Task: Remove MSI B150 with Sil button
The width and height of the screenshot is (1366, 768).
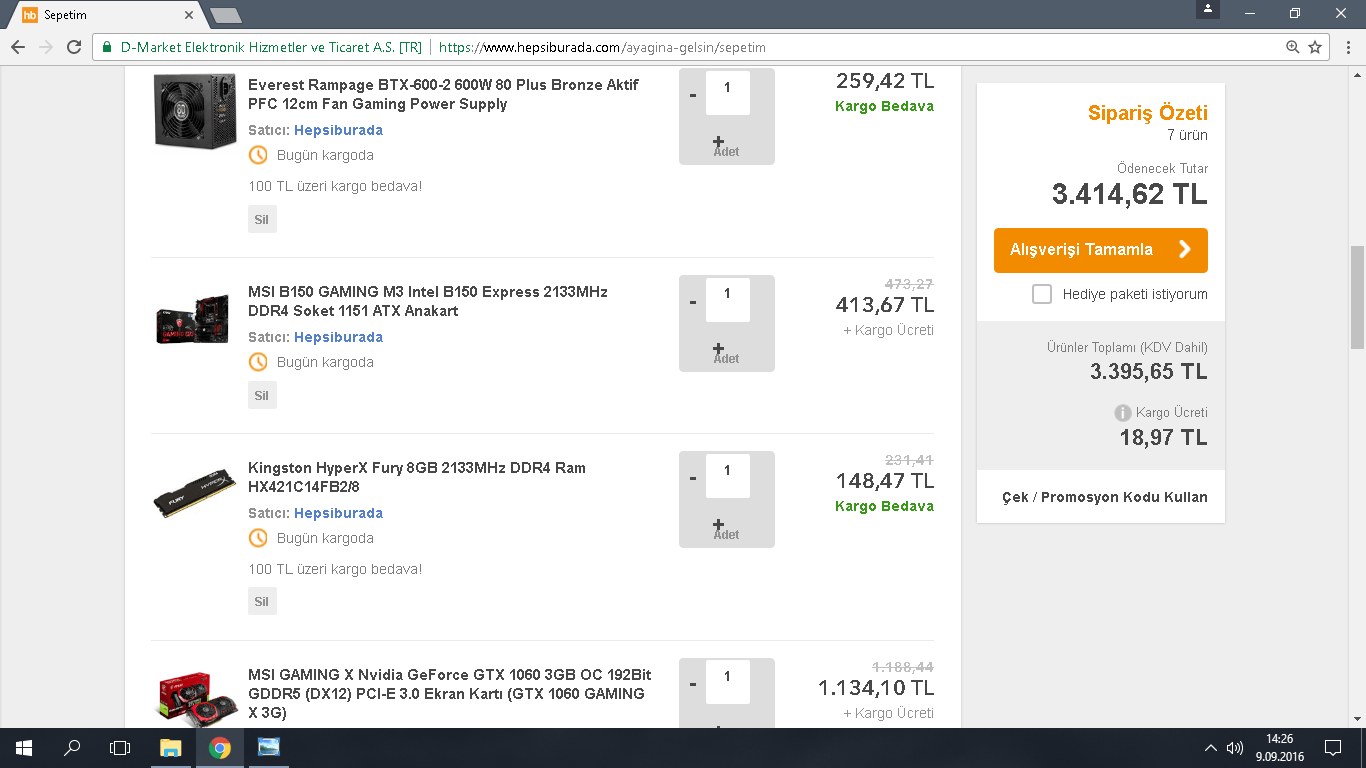Action: [262, 395]
